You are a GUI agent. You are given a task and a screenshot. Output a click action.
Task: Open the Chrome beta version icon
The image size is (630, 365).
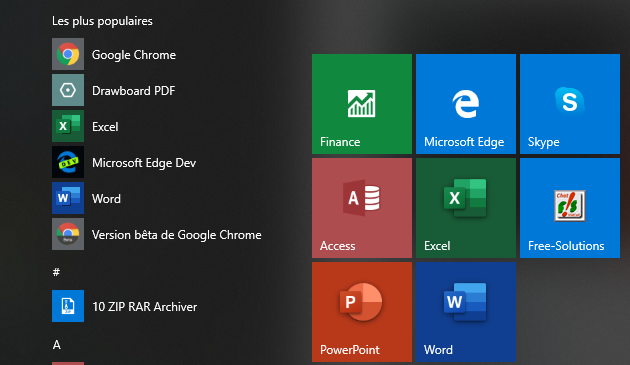click(x=68, y=234)
